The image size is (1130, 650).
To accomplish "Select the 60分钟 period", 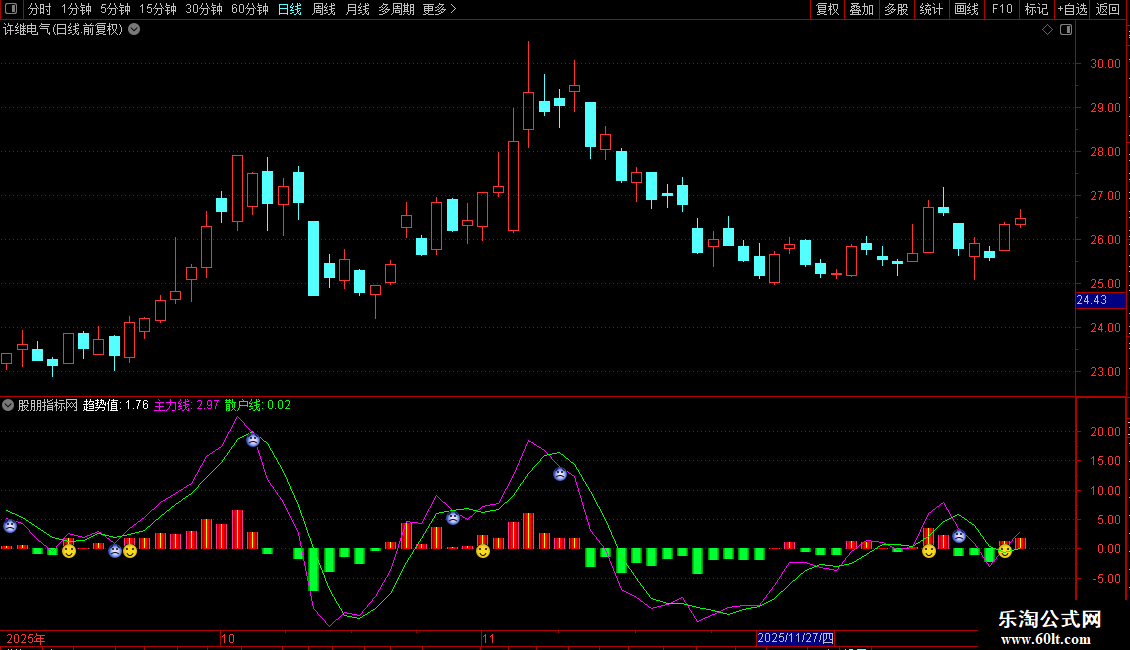I will click(250, 9).
